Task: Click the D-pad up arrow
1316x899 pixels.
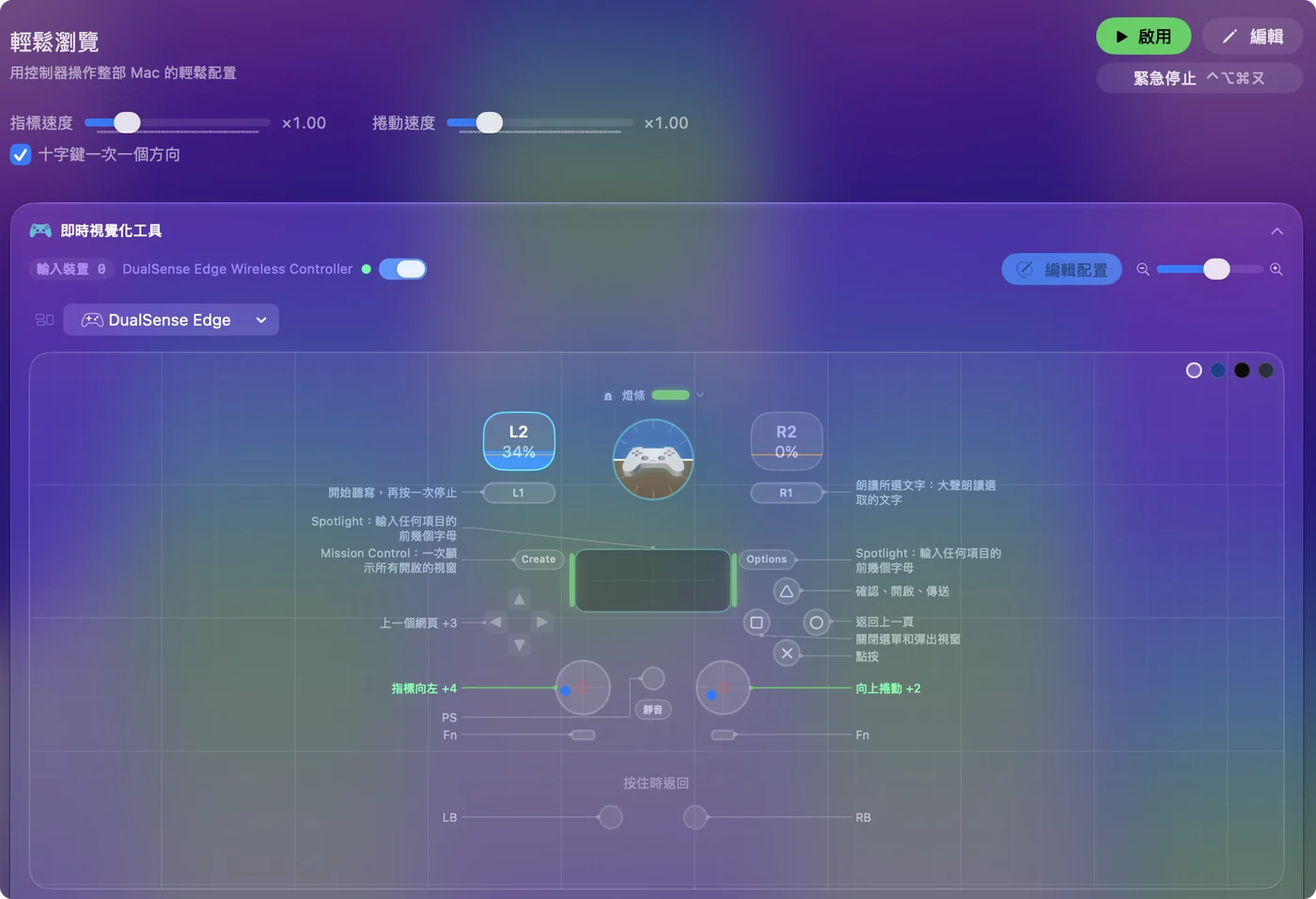Action: [x=519, y=599]
